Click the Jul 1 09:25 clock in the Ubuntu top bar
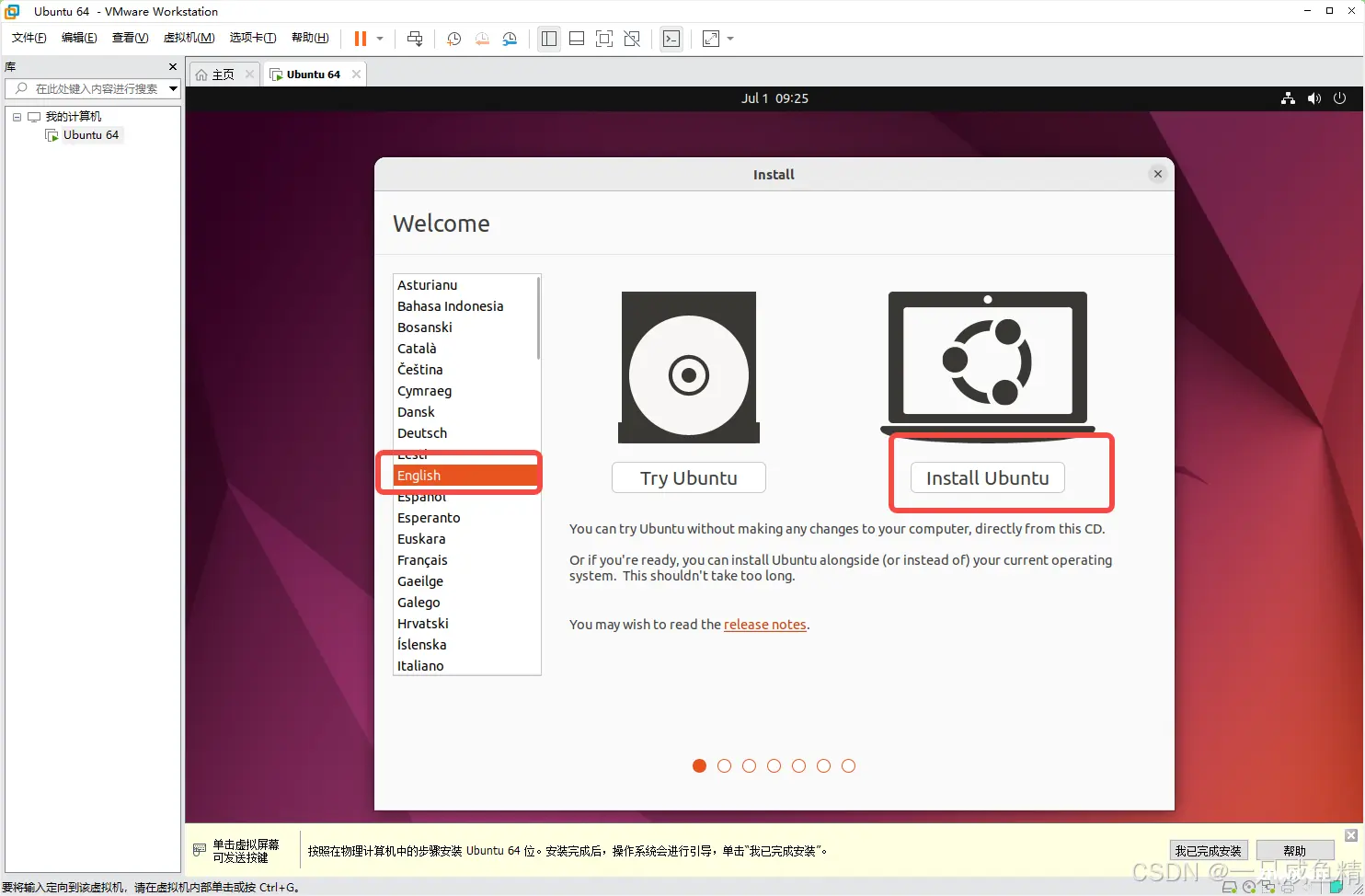The width and height of the screenshot is (1365, 896). pos(774,98)
